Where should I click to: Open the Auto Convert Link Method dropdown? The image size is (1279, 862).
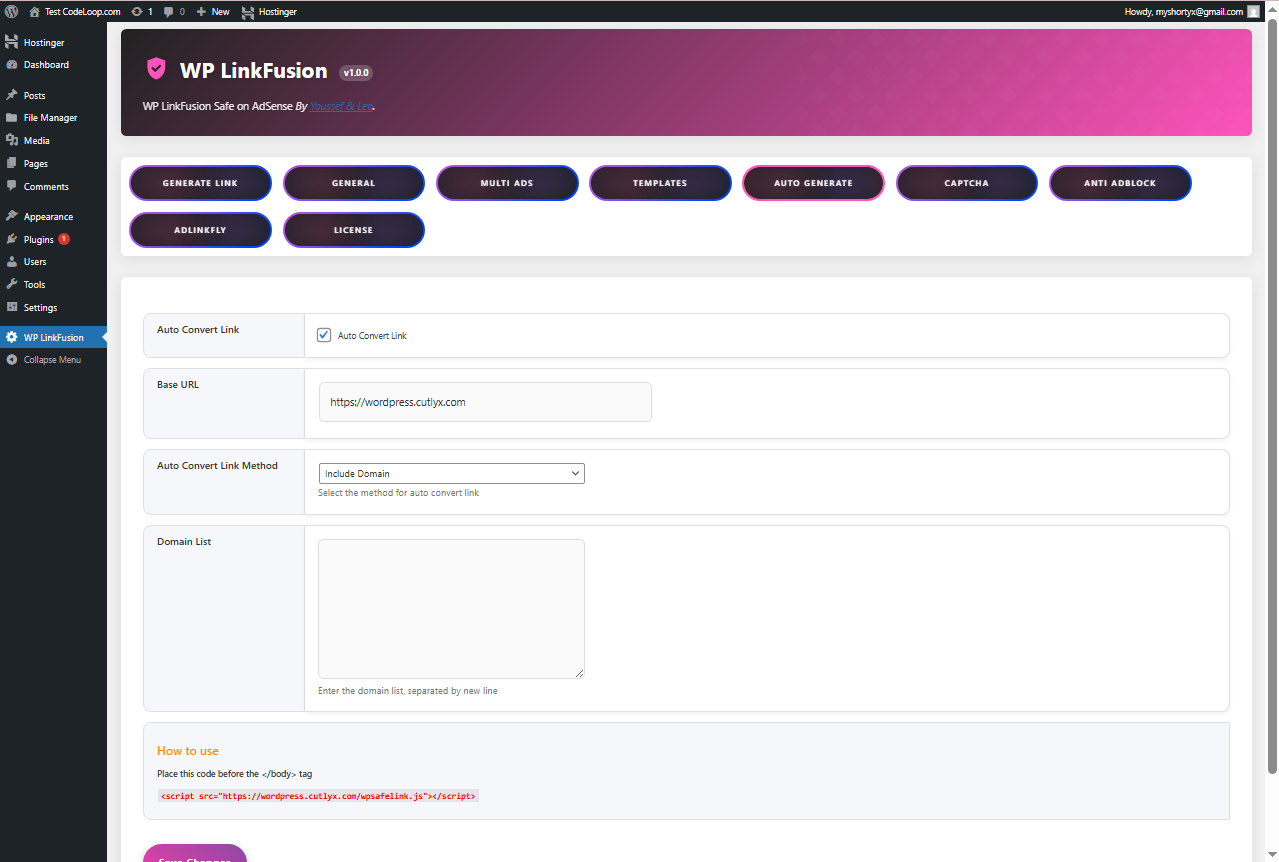pos(451,473)
